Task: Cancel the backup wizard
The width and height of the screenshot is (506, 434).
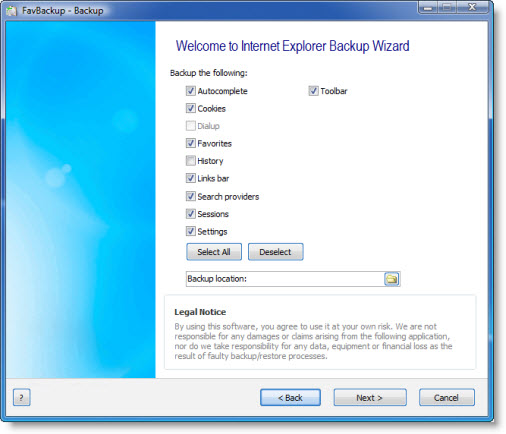Action: pos(447,397)
